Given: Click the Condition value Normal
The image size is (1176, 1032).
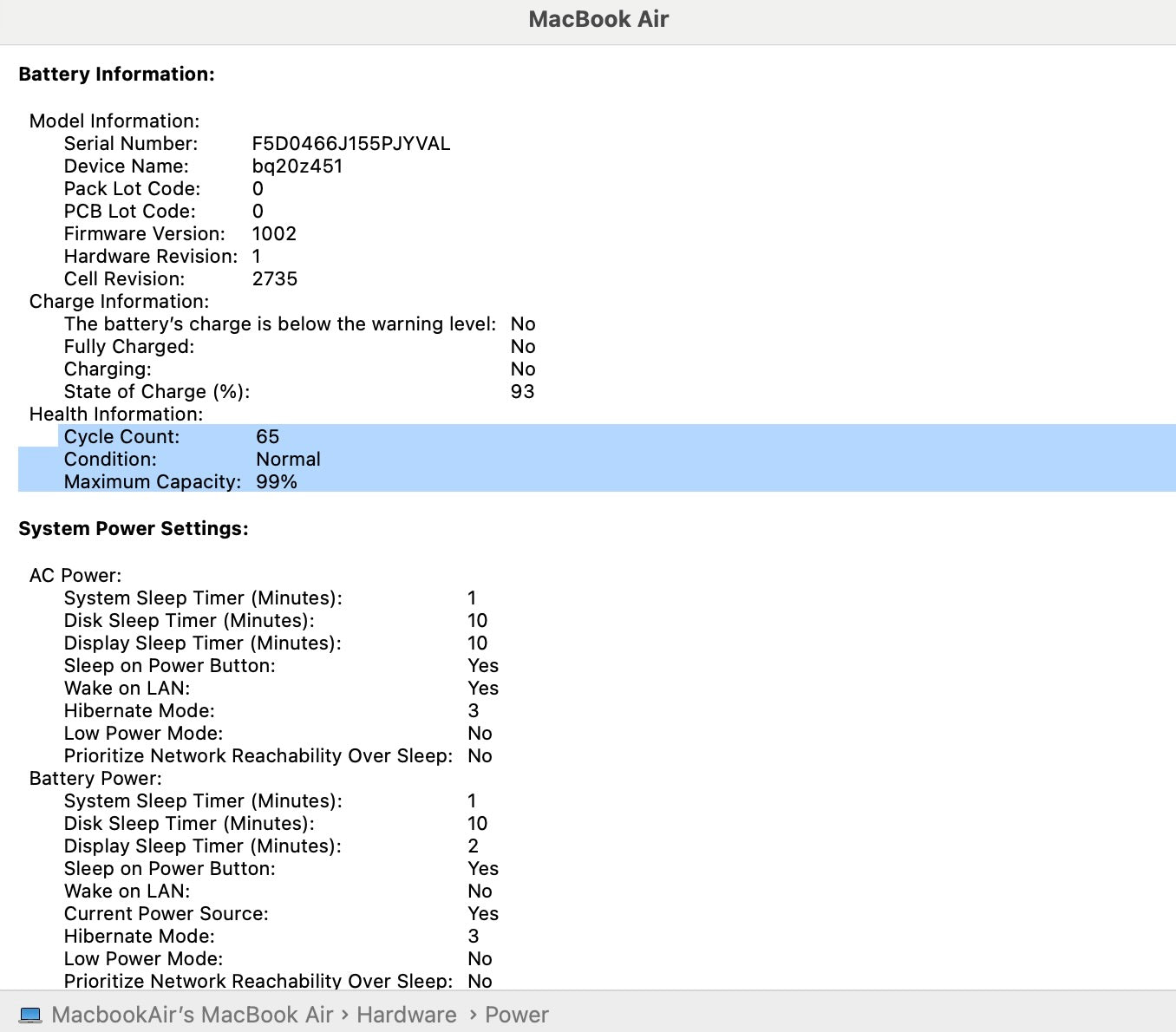Looking at the screenshot, I should click(288, 460).
